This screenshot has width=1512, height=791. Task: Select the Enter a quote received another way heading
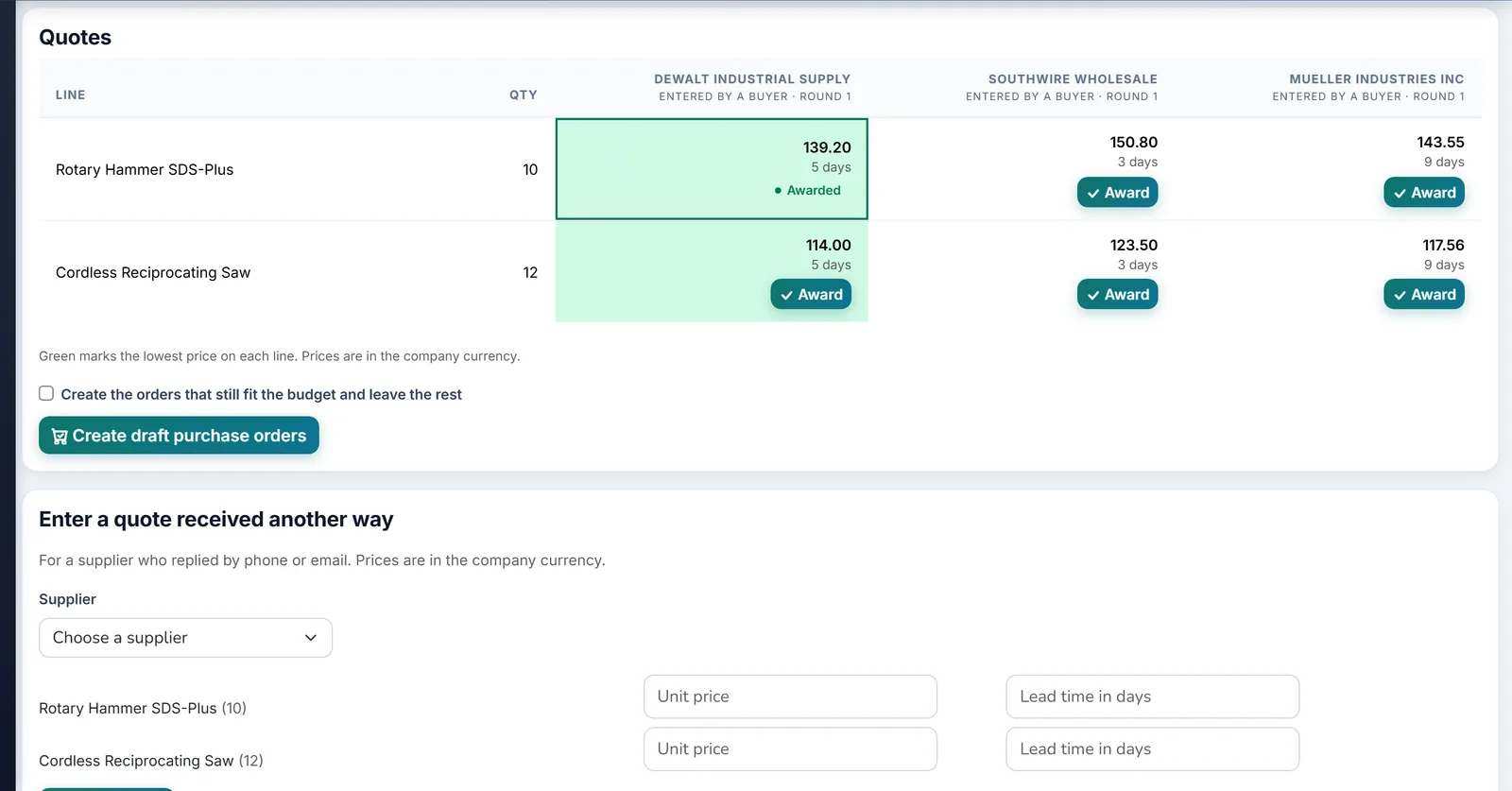[215, 519]
